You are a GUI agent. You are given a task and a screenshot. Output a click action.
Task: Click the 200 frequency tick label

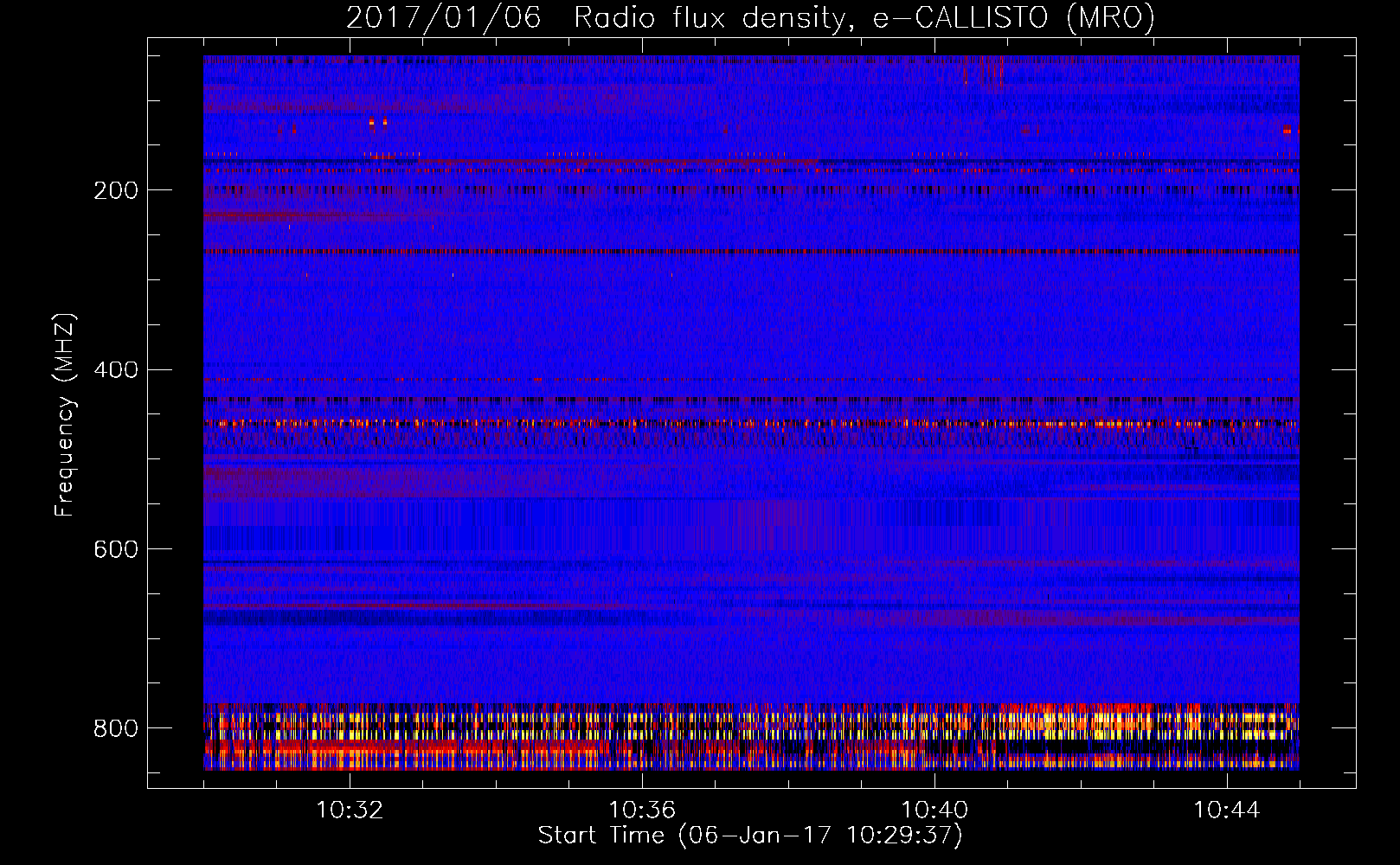pyautogui.click(x=116, y=190)
